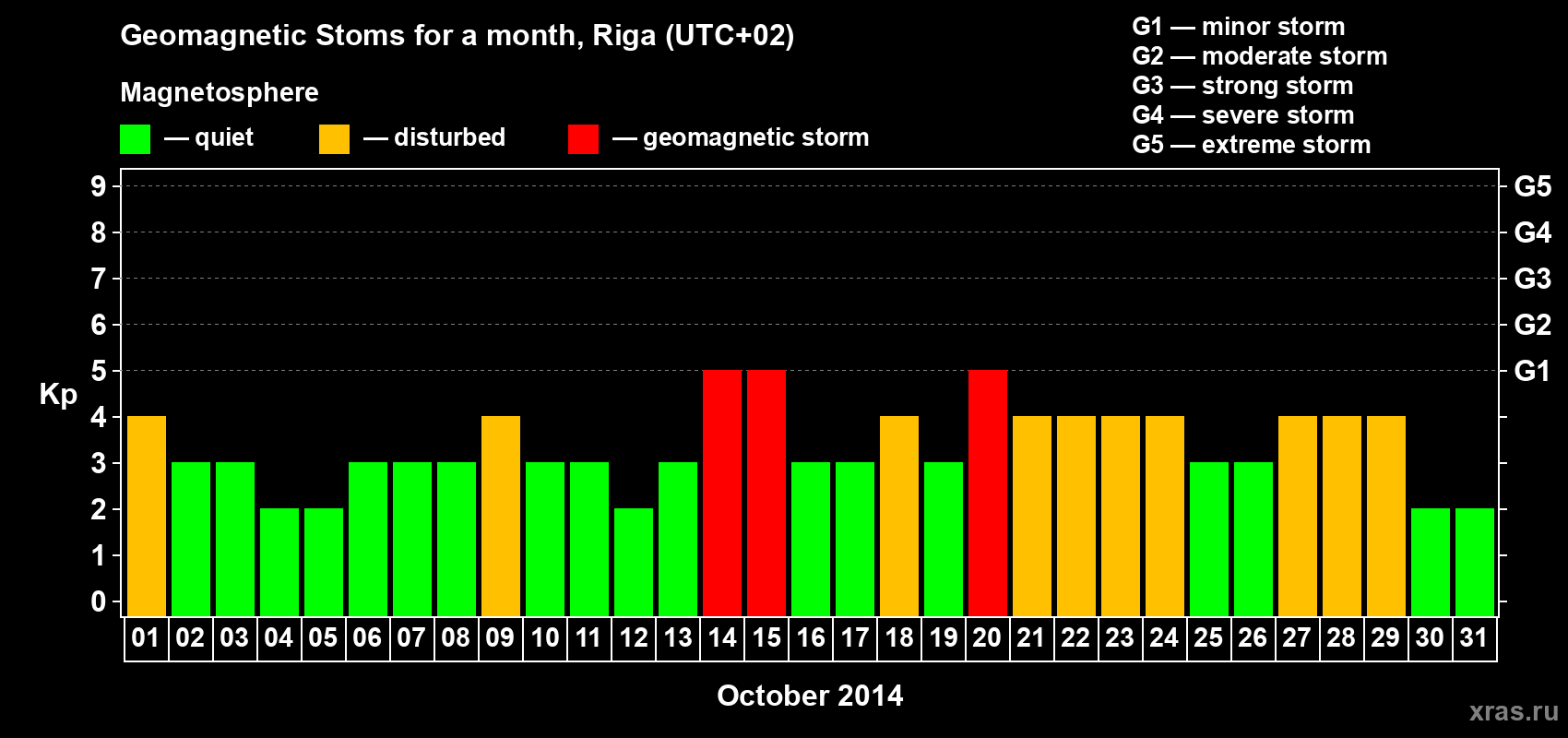Click date cell 25 on the axis

click(x=1208, y=638)
